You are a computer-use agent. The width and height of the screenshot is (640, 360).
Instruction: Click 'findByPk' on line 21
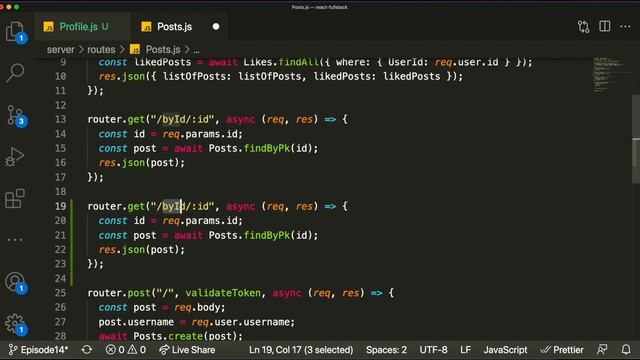coord(267,235)
